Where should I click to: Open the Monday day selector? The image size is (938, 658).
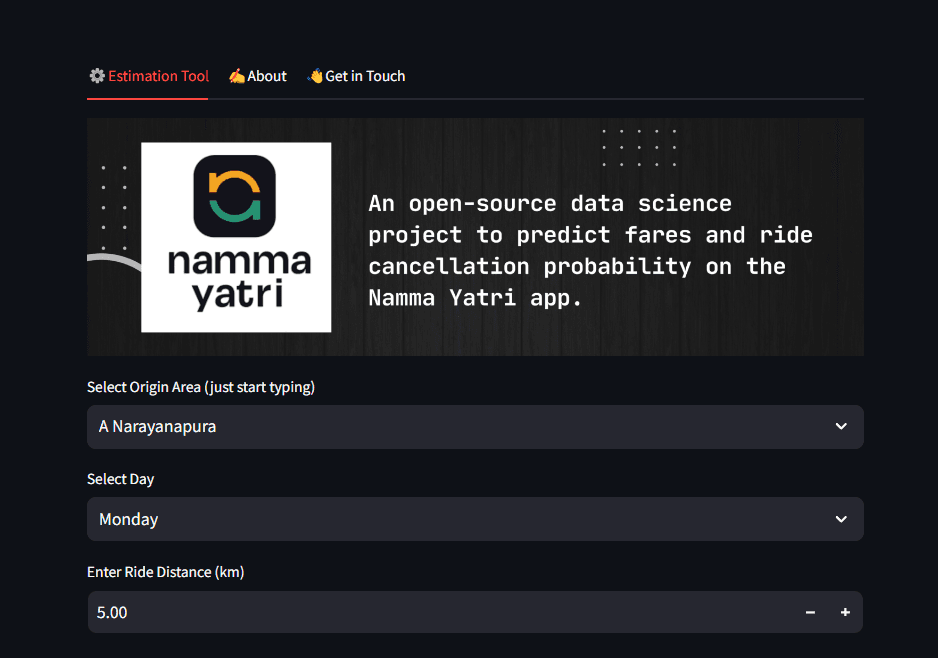pos(475,519)
